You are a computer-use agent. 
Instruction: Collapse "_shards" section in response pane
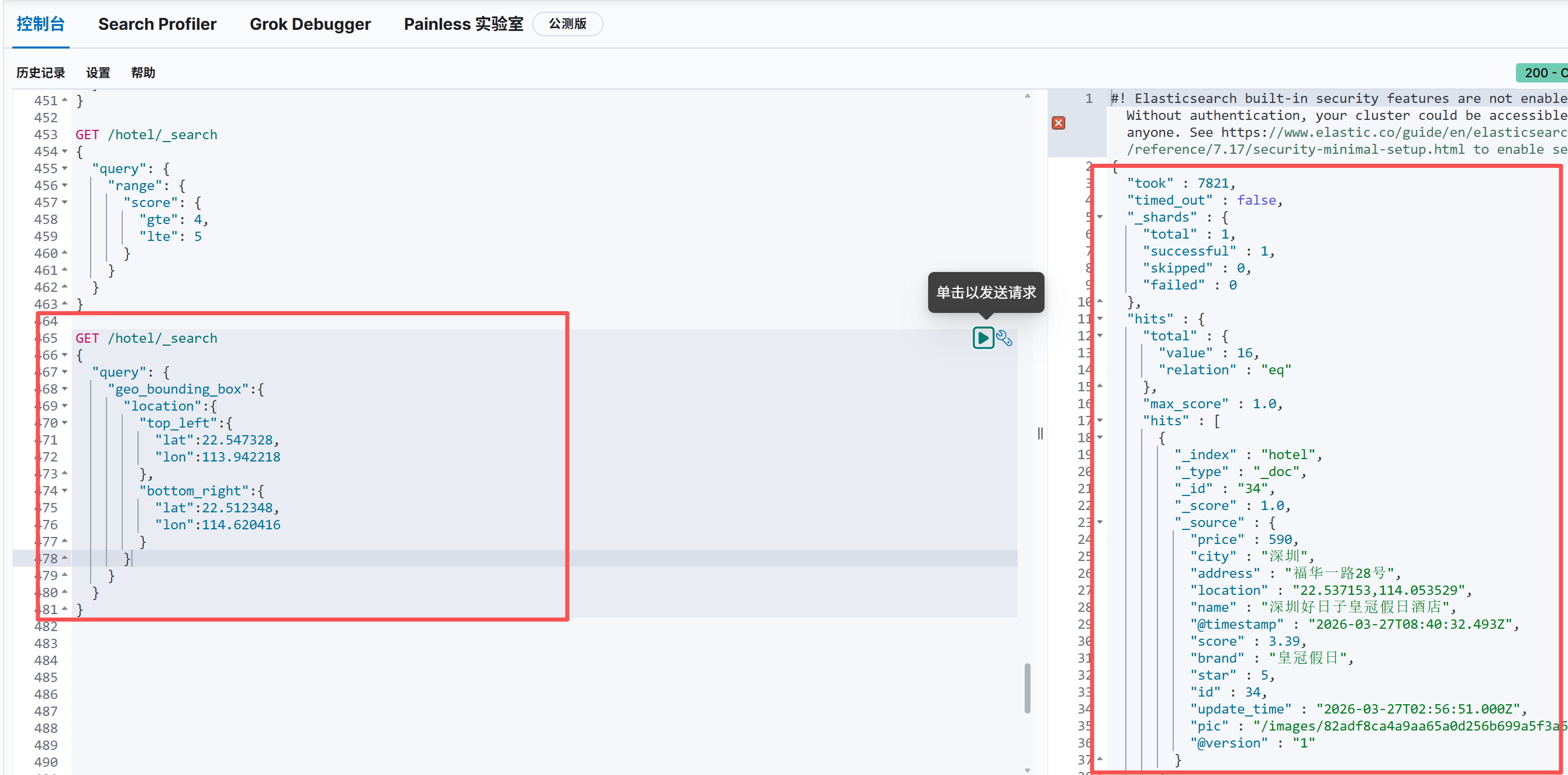pyautogui.click(x=1100, y=218)
